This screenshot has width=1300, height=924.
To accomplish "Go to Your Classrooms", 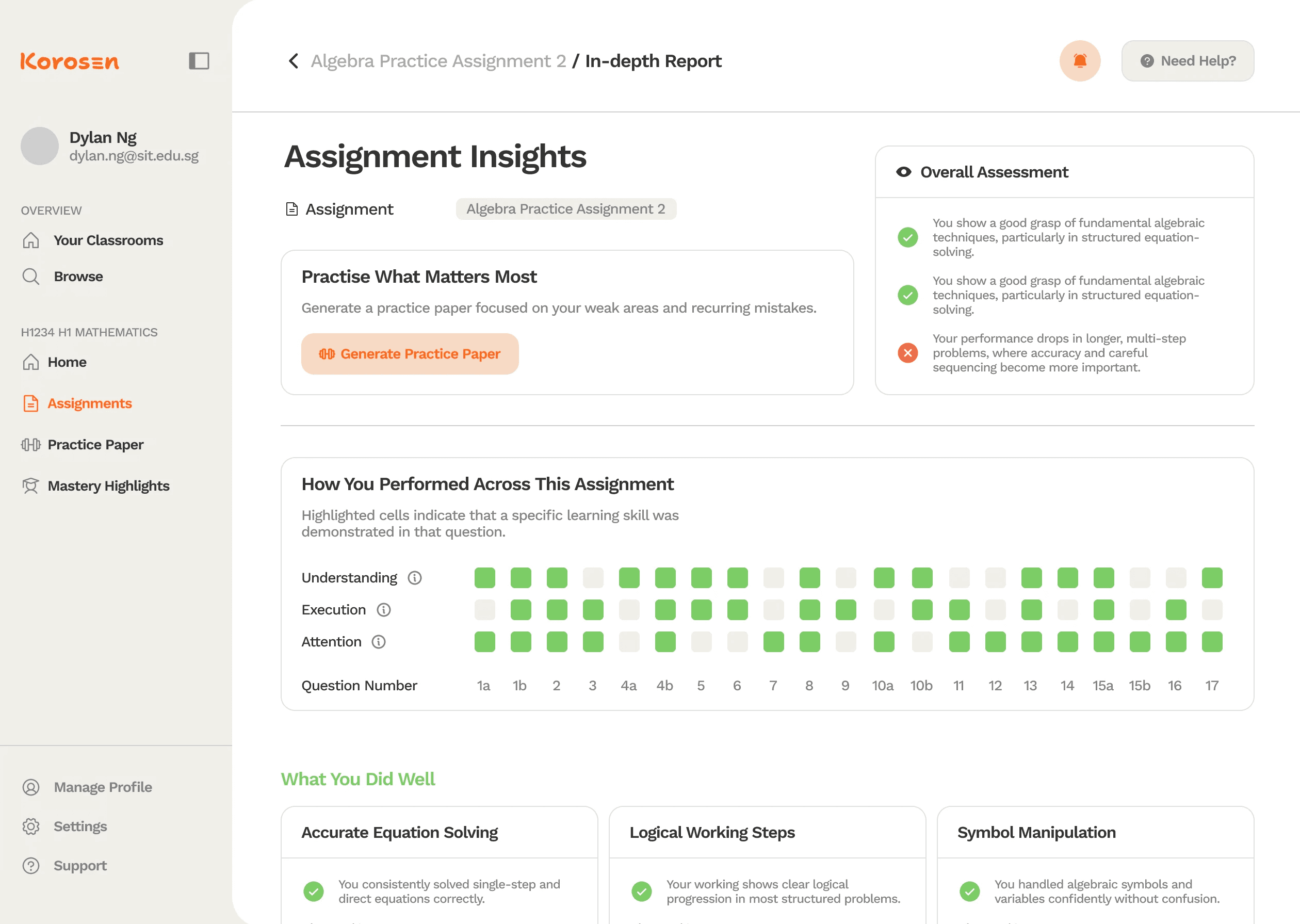I will pos(108,240).
